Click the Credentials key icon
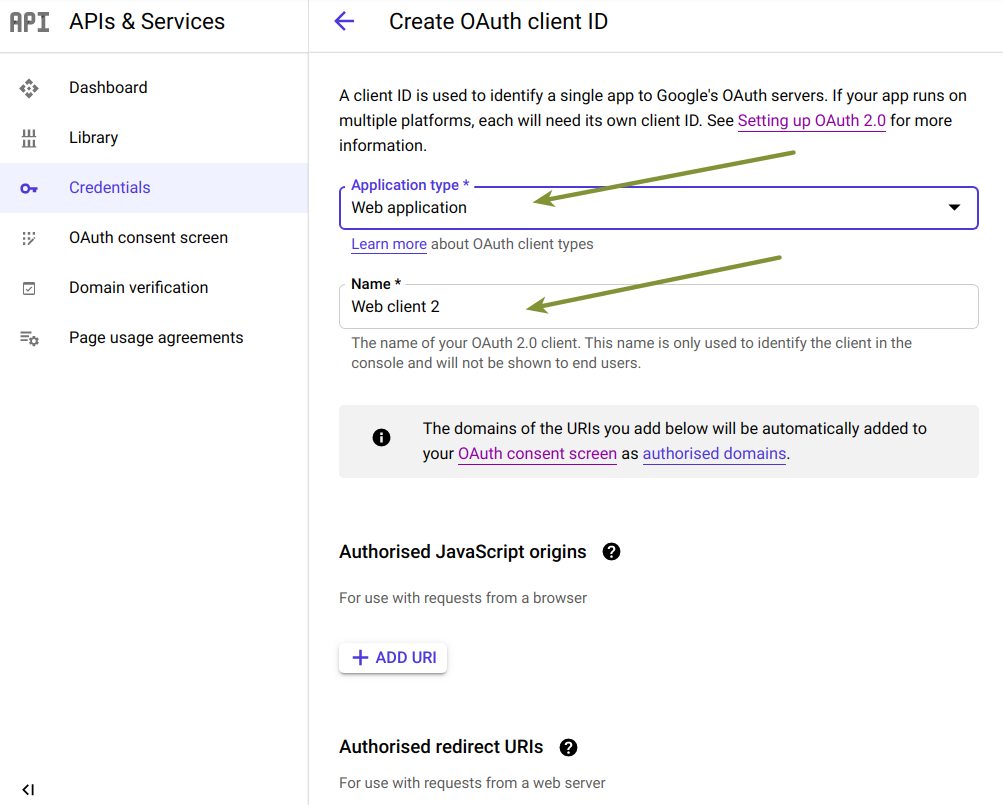The width and height of the screenshot is (1003, 805). (x=29, y=188)
